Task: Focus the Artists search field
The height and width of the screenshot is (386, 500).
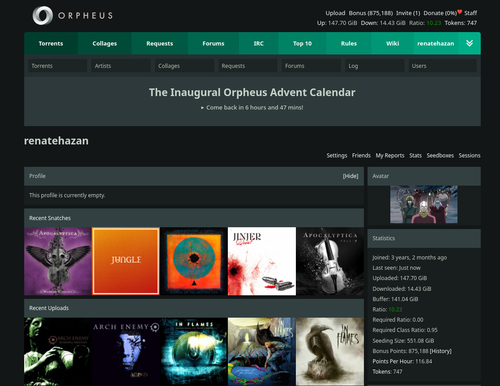Action: tap(121, 66)
